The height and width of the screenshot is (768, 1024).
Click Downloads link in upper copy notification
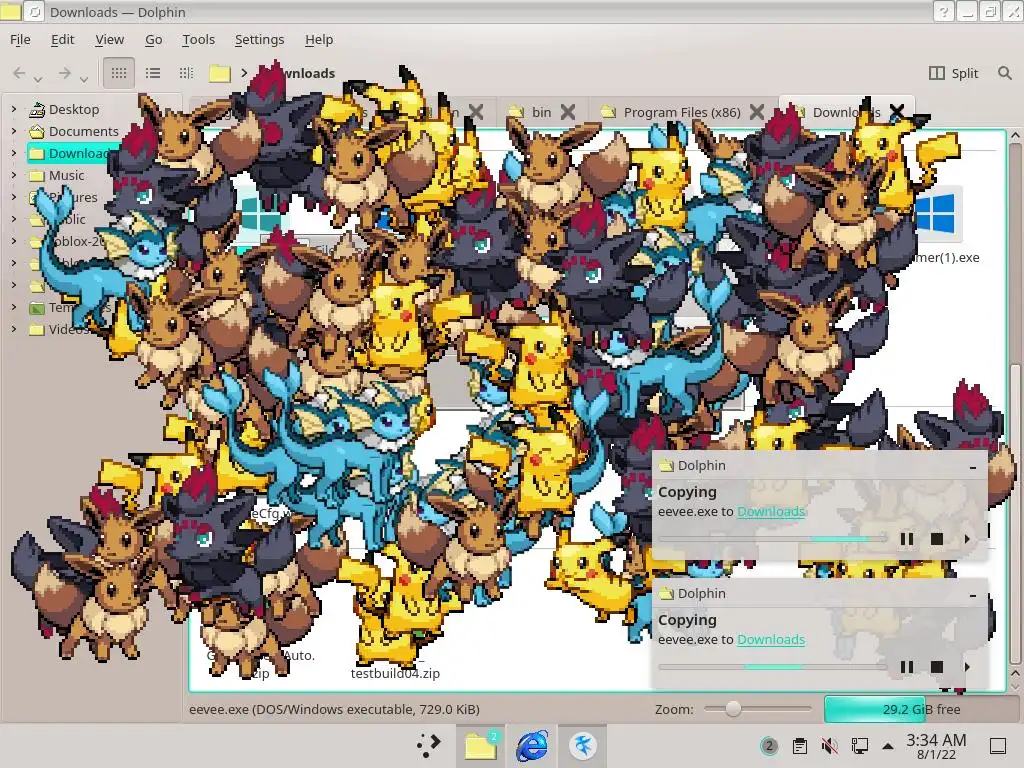click(x=771, y=511)
